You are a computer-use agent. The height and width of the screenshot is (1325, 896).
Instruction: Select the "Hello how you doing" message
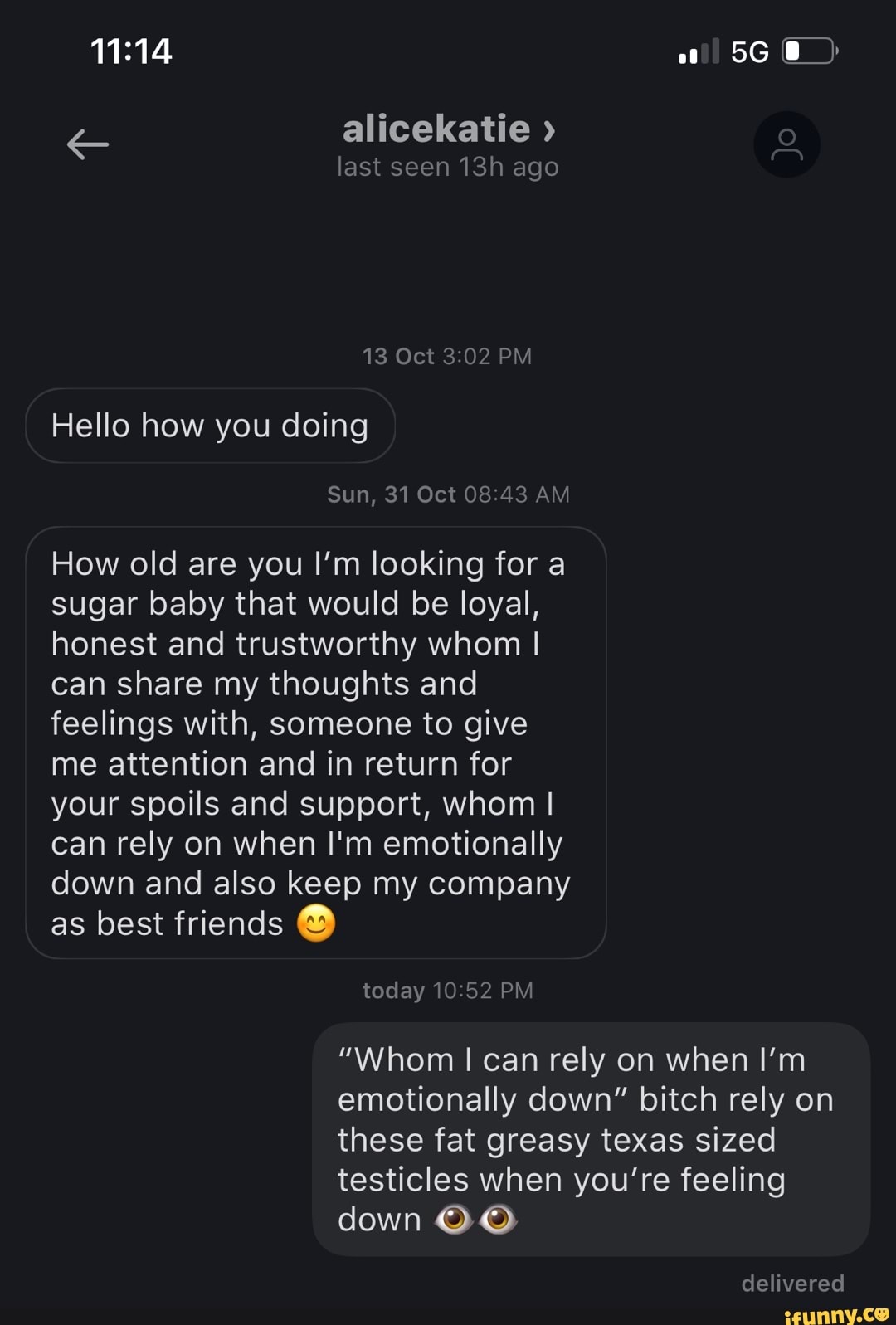210,426
